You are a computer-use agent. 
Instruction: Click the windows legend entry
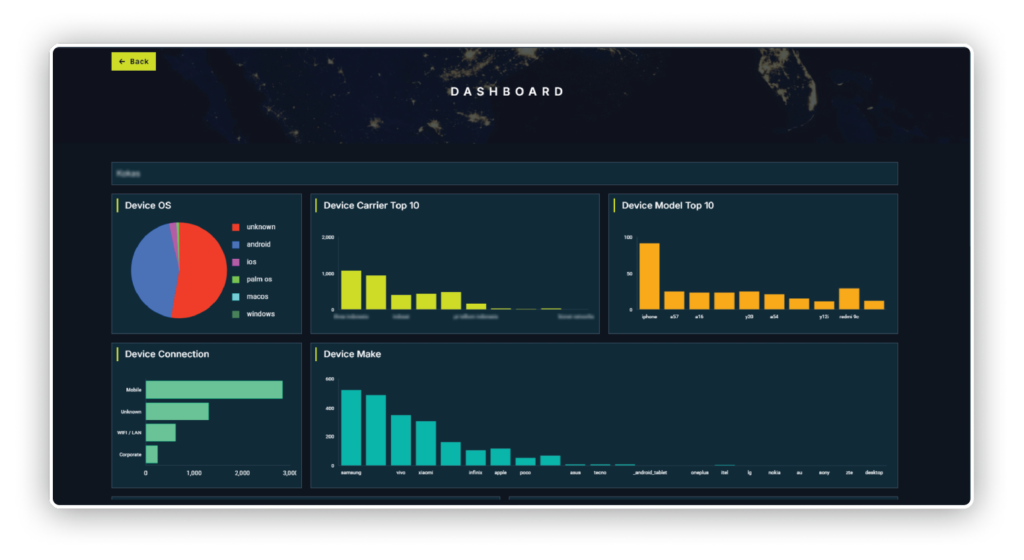coord(260,314)
